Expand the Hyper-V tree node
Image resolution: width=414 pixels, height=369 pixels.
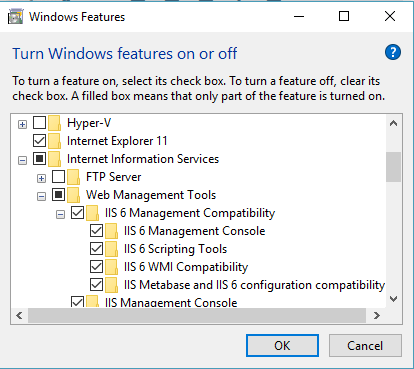tap(22, 125)
